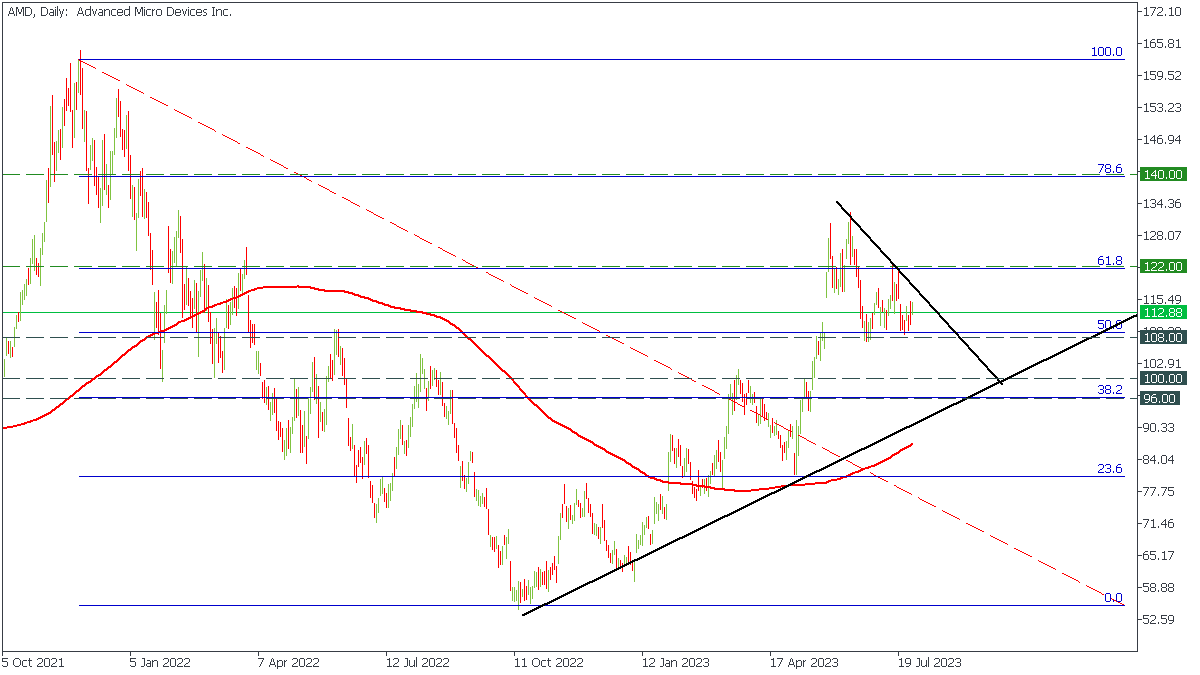Click the dark 96.00 price tag
Viewport: 1200px width, 675px height.
(x=1162, y=398)
